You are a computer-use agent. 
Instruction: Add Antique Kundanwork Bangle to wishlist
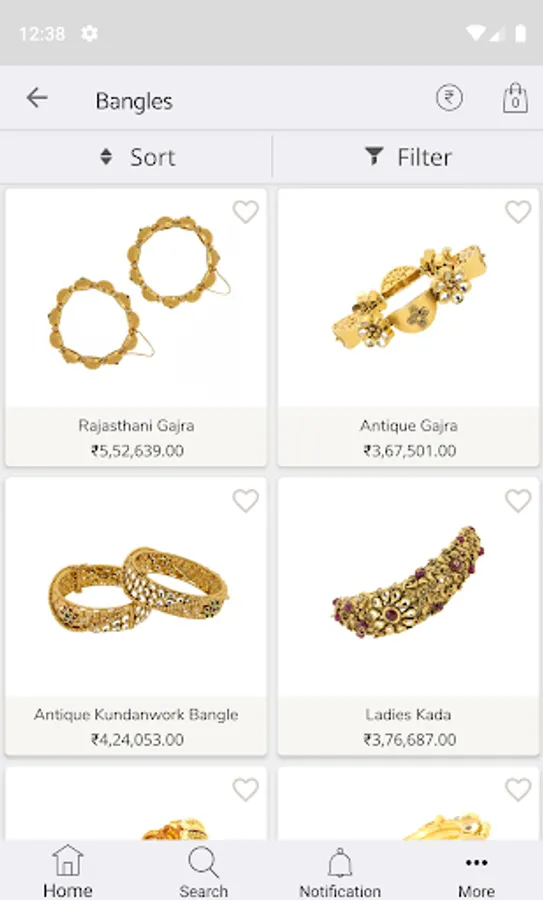click(246, 501)
